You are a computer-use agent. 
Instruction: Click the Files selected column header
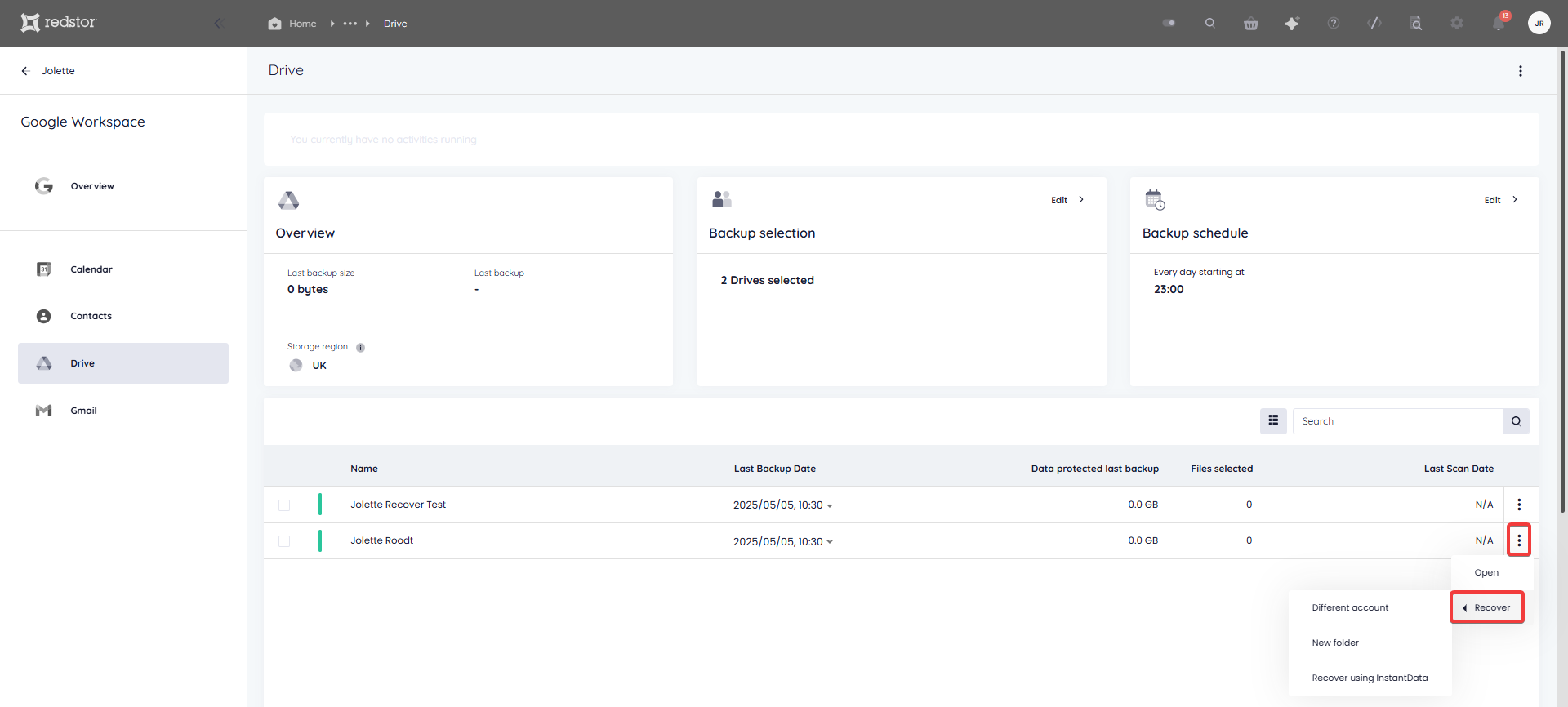[1222, 469]
